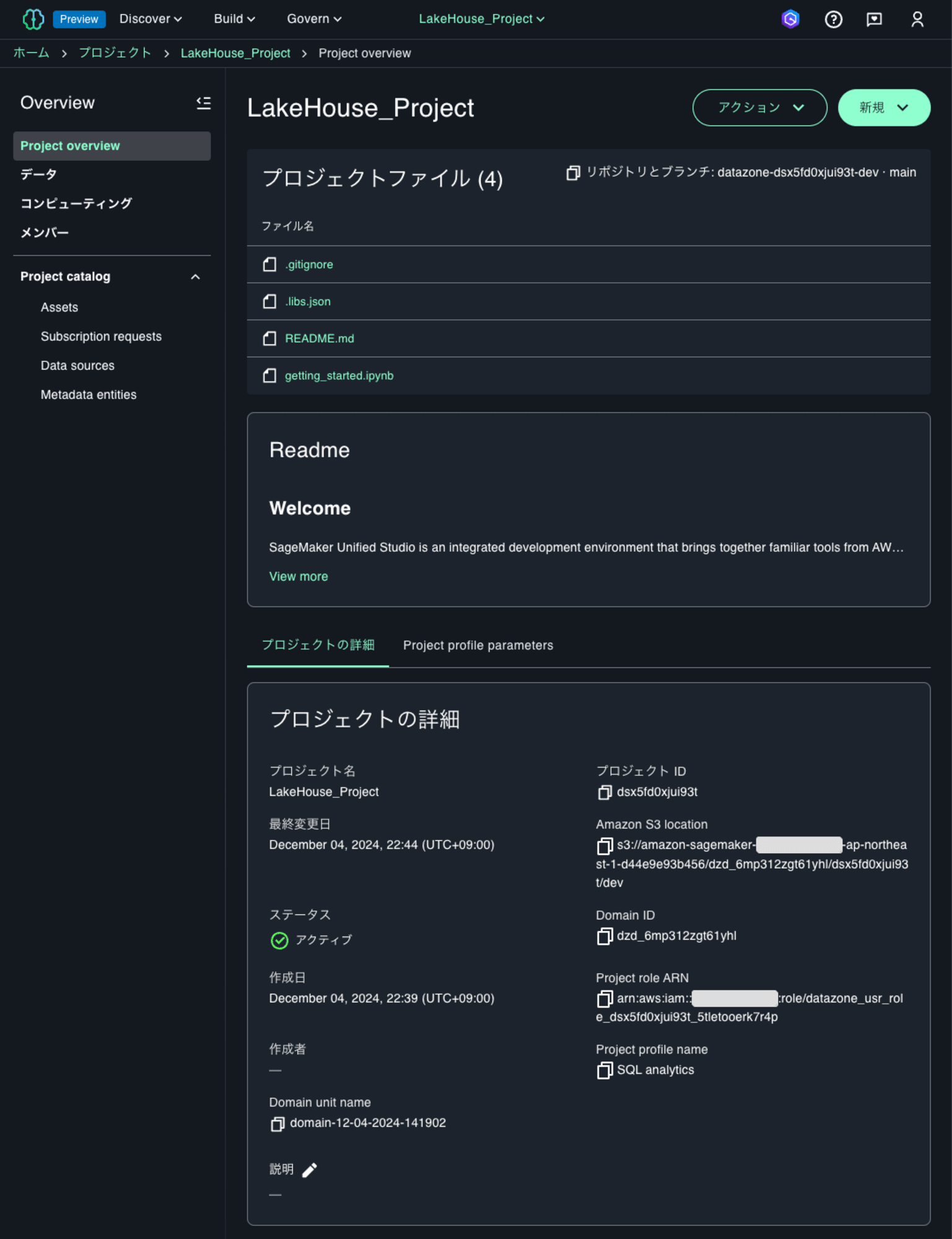Click the file icon beside .gitignore
The width and height of the screenshot is (952, 1239).
click(x=269, y=265)
